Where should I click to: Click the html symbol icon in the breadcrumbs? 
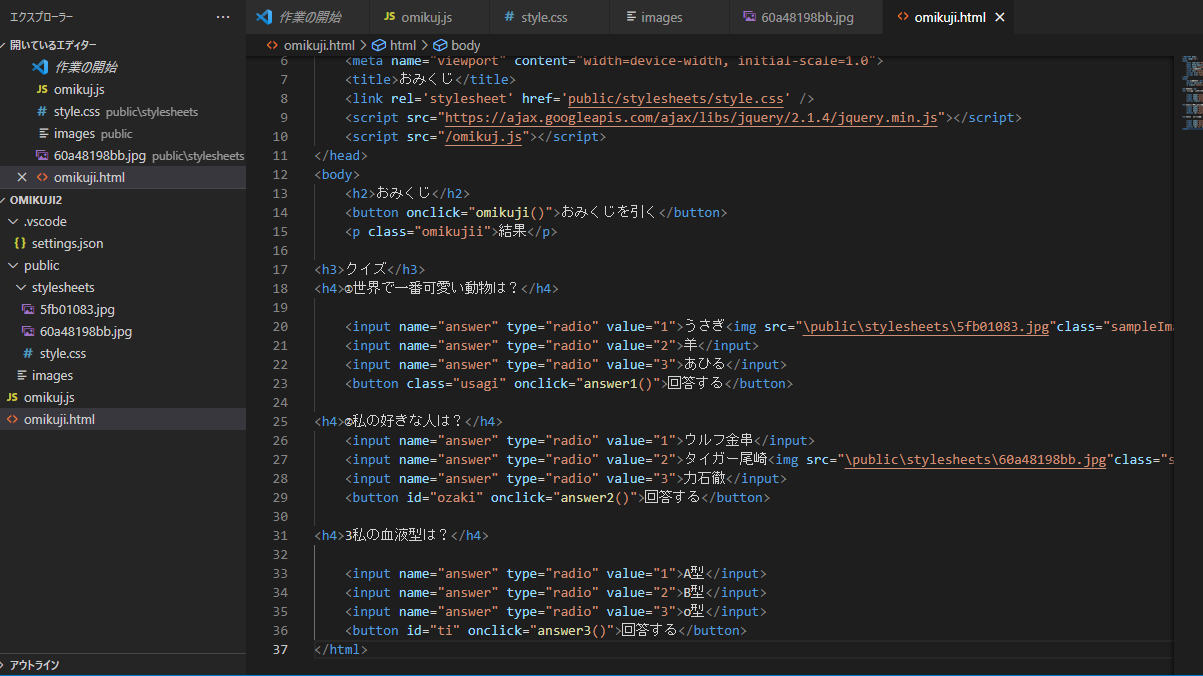pos(378,45)
